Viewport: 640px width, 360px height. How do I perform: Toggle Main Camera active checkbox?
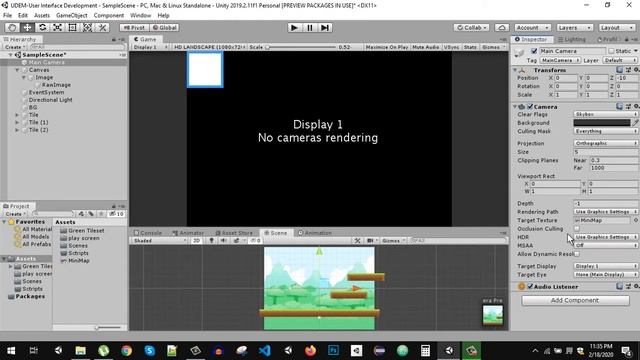point(534,51)
